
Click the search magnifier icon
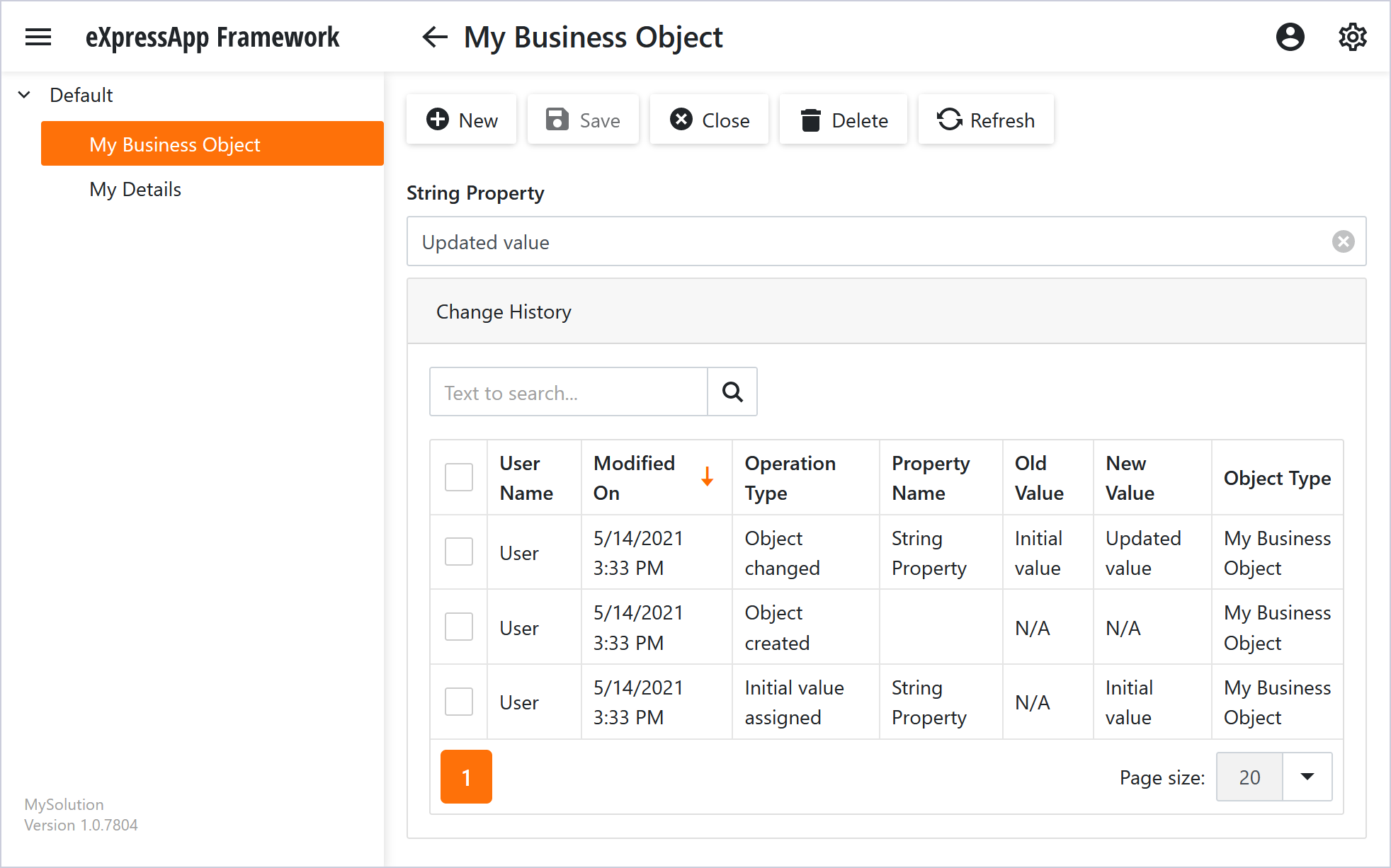pyautogui.click(x=732, y=392)
